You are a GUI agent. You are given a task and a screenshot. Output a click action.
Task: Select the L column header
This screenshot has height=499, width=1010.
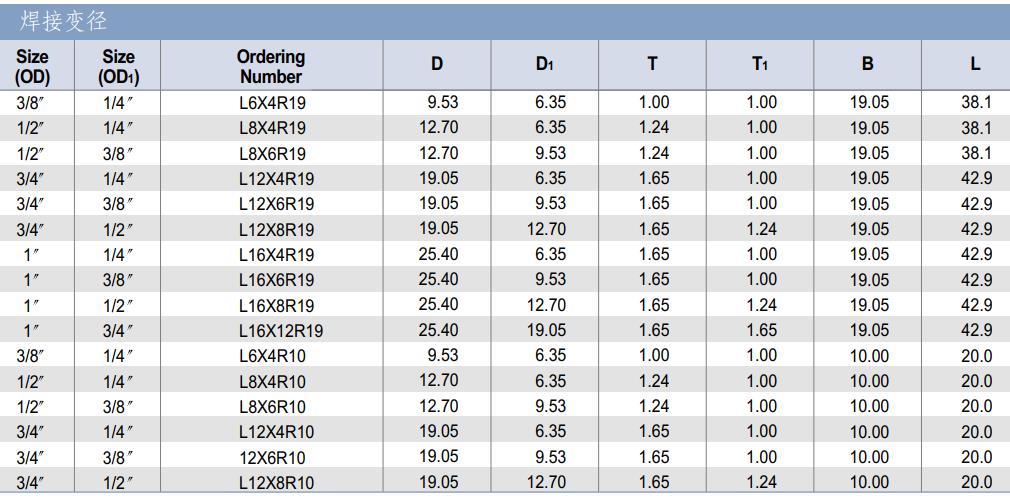coord(975,64)
